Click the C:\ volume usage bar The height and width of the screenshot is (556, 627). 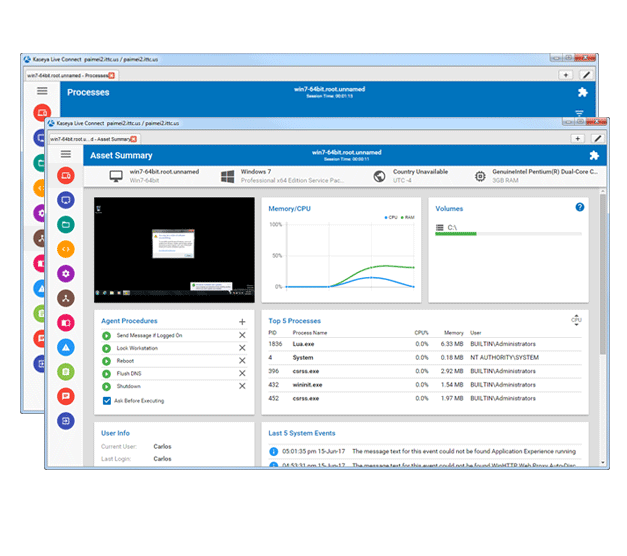(508, 234)
